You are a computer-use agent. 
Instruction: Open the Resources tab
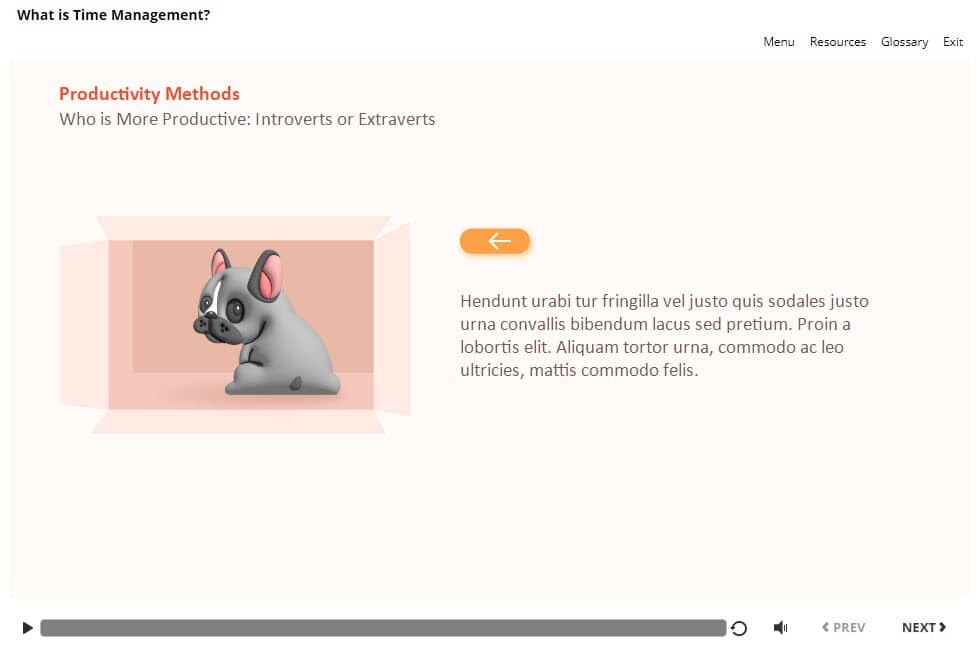point(838,42)
